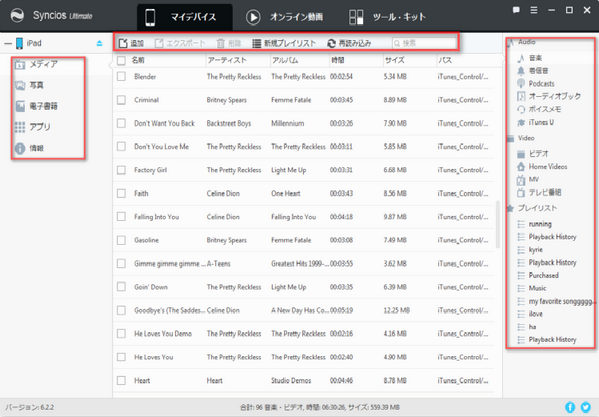599x417 pixels.
Task: Toggle the select-all checkbox in header
Action: (121, 60)
